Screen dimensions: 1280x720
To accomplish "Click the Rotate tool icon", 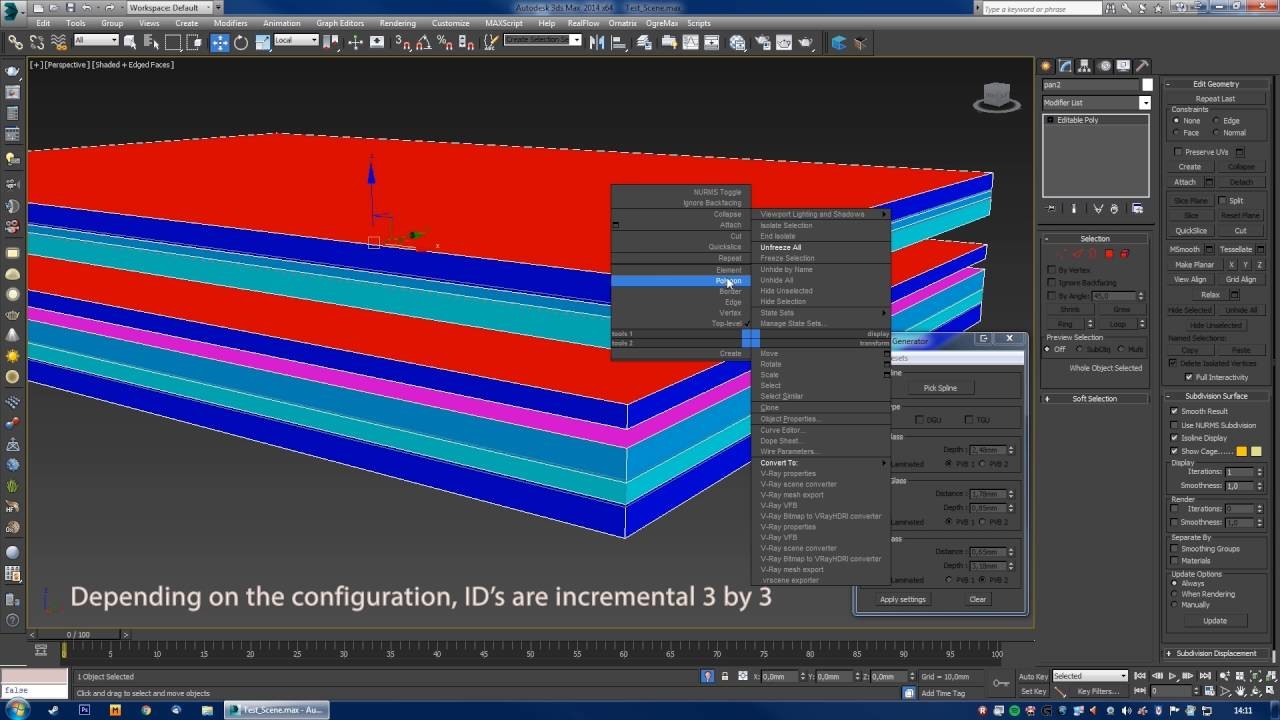I will click(241, 42).
